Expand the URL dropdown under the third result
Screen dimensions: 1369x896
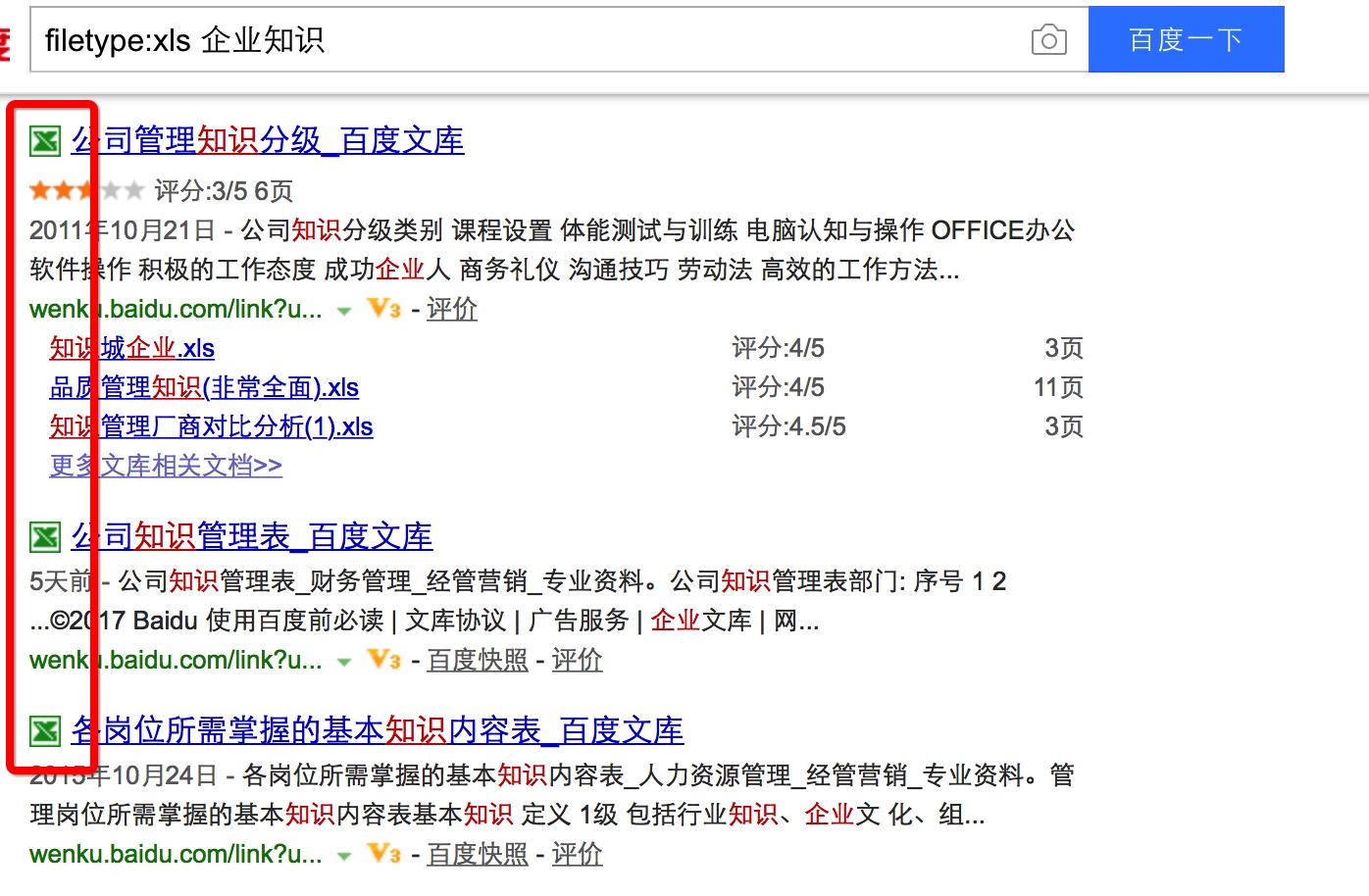[x=343, y=855]
